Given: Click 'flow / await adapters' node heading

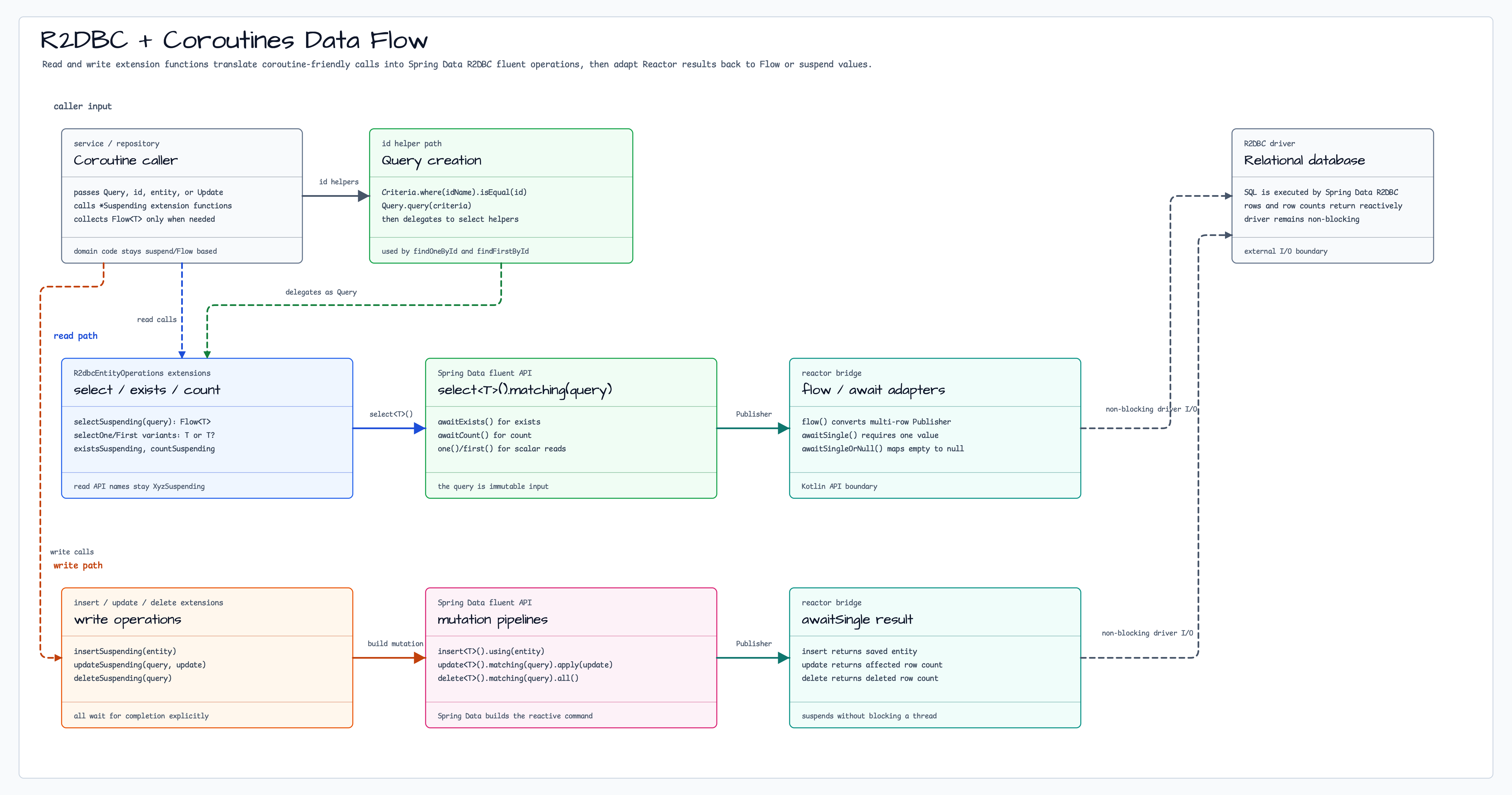Looking at the screenshot, I should coord(873,390).
